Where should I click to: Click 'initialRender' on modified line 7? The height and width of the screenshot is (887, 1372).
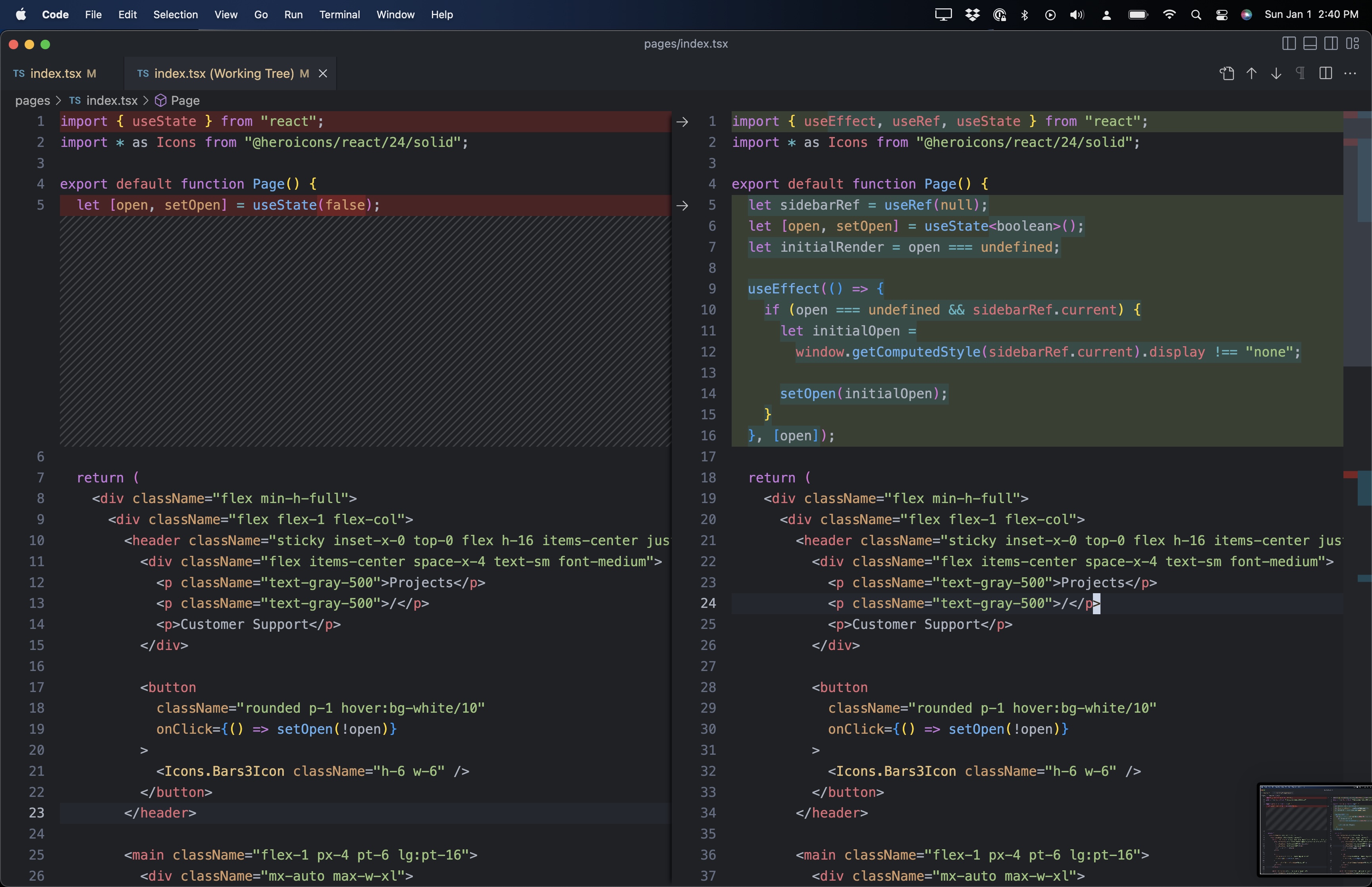[831, 248]
